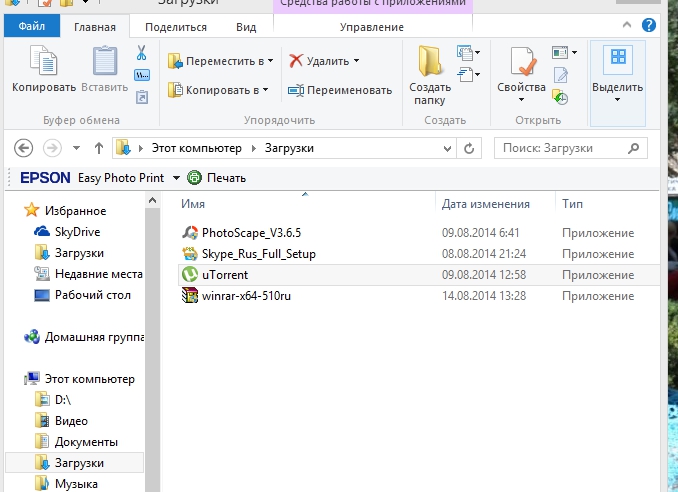678x492 pixels.
Task: Click the Создать папку folder icon
Action: point(430,62)
